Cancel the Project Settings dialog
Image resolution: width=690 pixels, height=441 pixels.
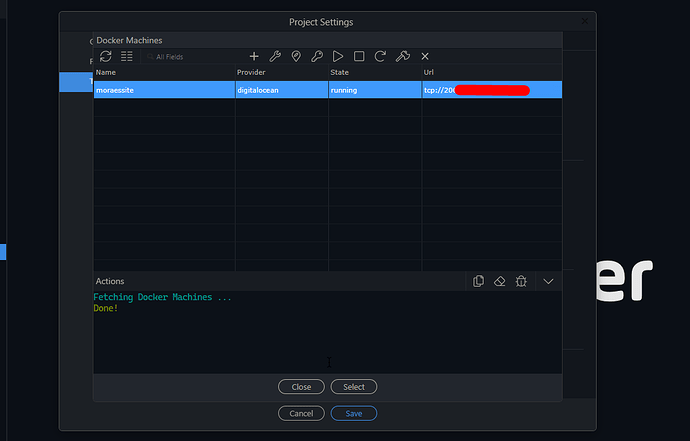[301, 413]
